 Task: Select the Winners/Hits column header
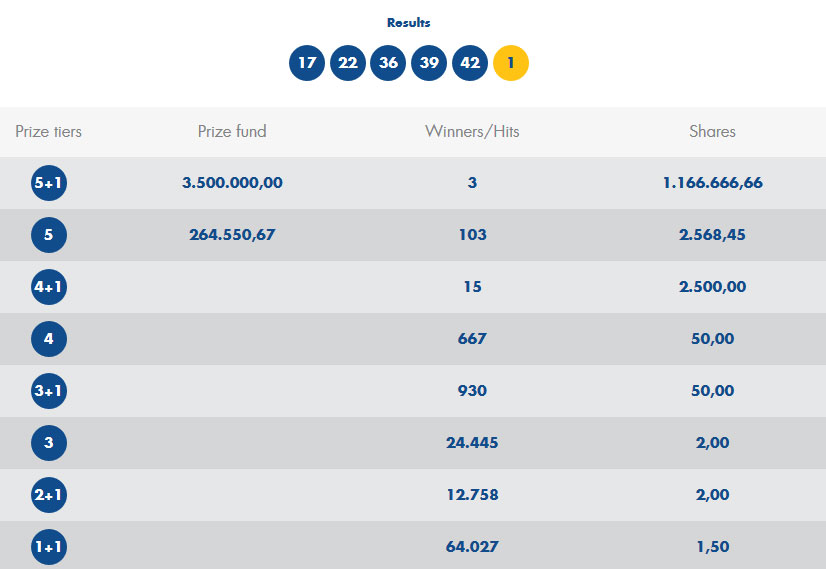tap(472, 132)
